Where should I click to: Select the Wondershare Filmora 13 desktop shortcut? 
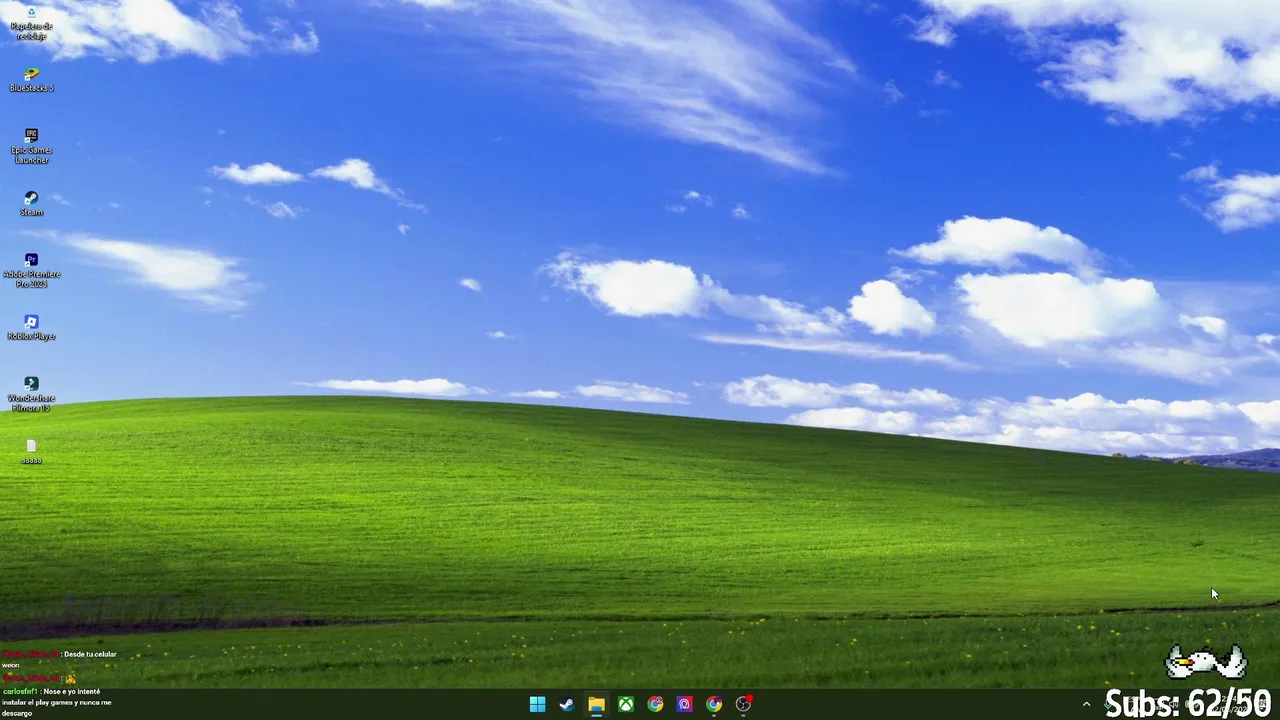click(x=31, y=394)
